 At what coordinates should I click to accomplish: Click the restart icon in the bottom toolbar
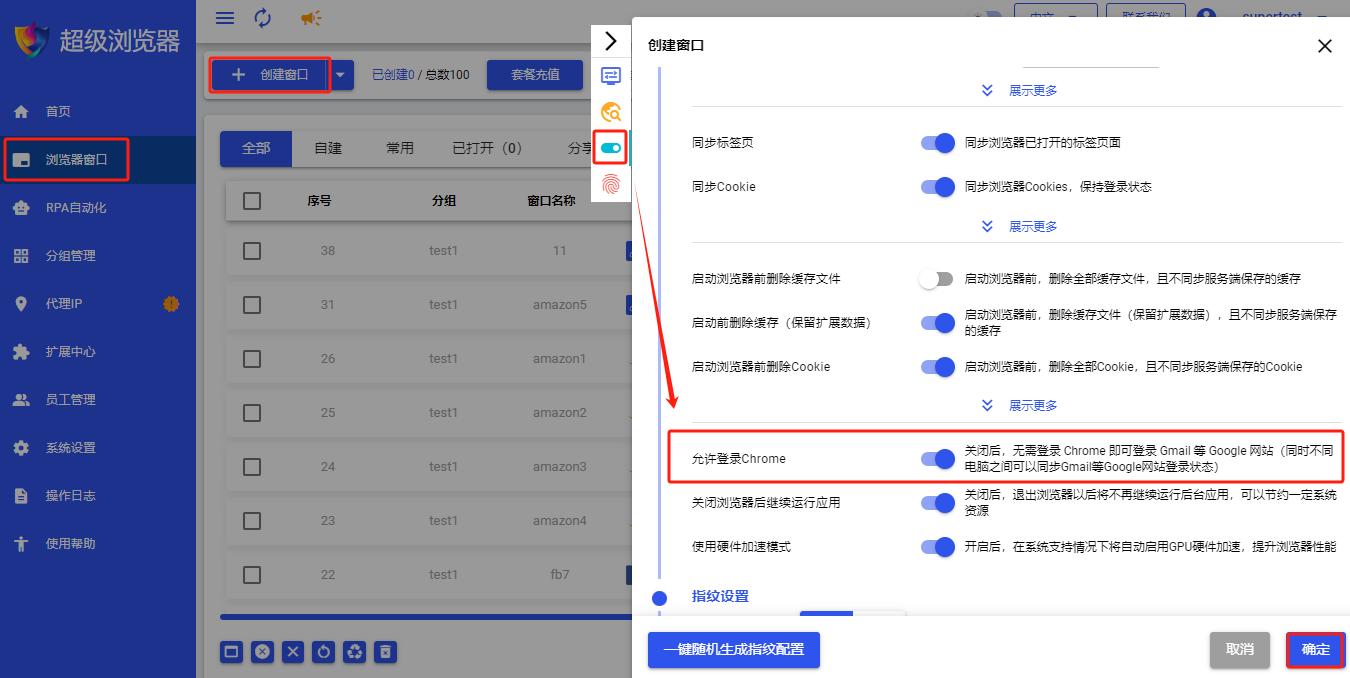coord(323,652)
